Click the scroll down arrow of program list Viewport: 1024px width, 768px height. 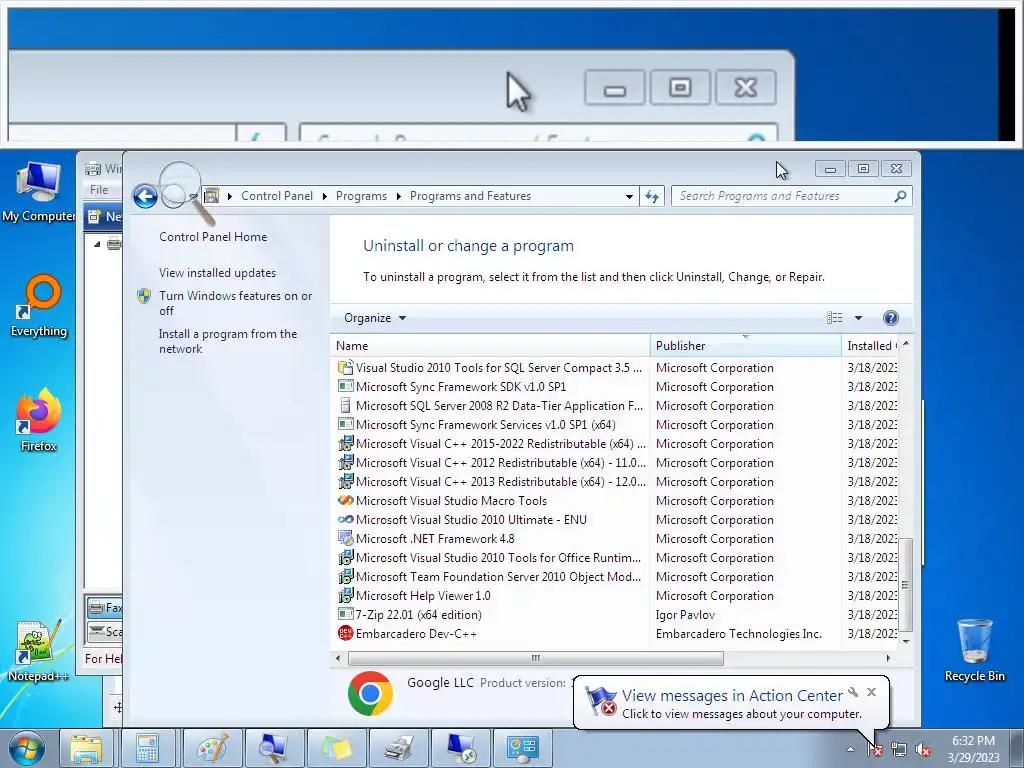pyautogui.click(x=906, y=641)
